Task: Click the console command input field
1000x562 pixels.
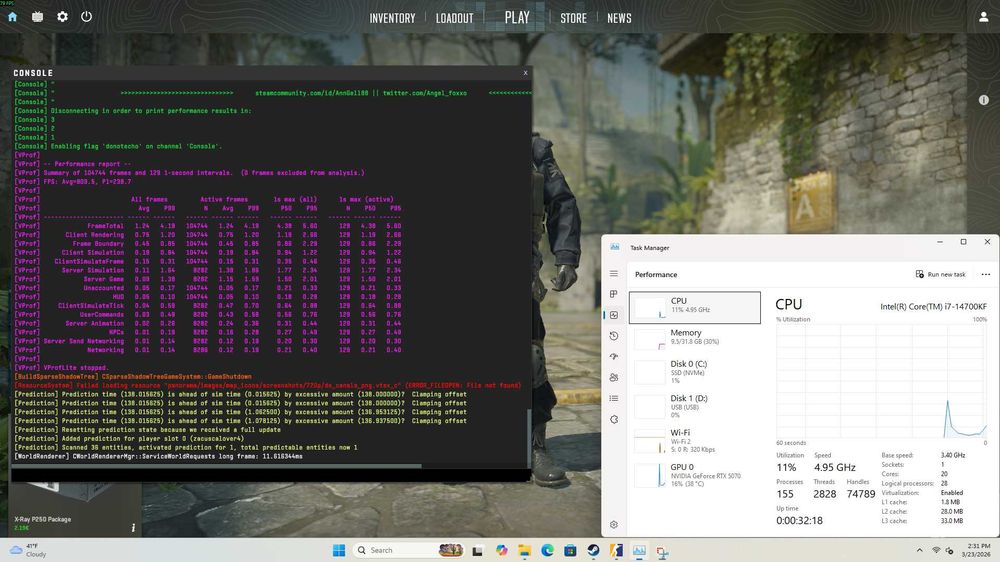Action: click(270, 475)
